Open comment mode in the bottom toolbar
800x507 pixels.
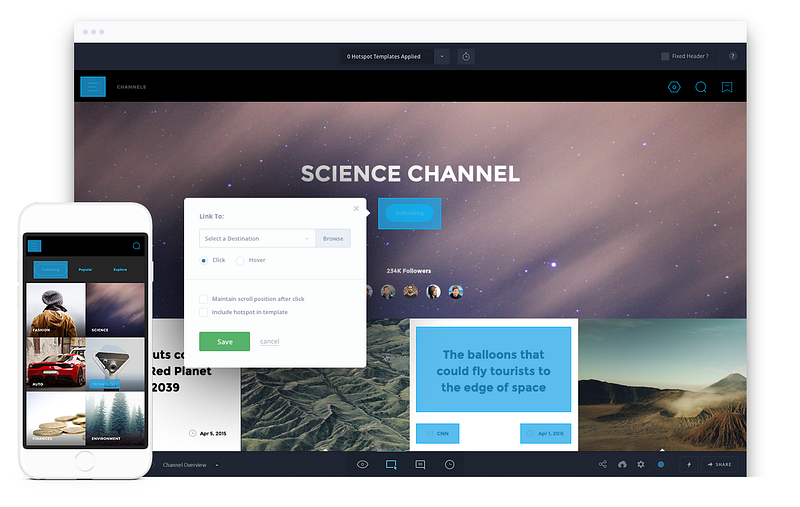[x=420, y=465]
